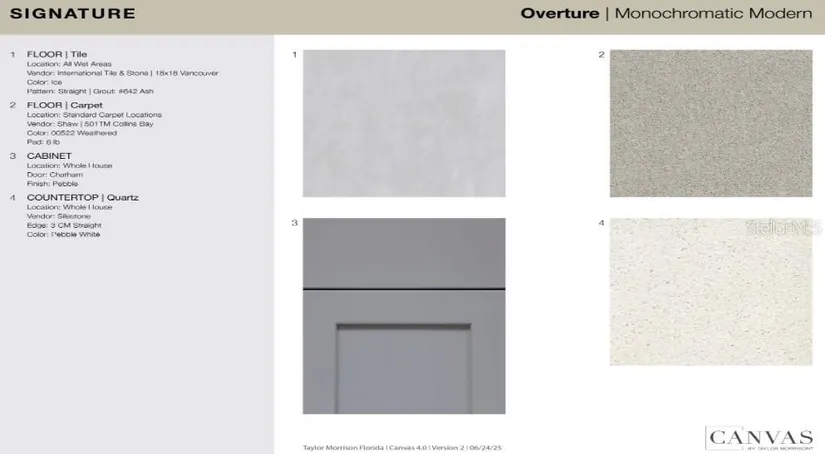The image size is (825, 454).
Task: Select the FLOOR | Carpet list heading
Action: (x=64, y=105)
